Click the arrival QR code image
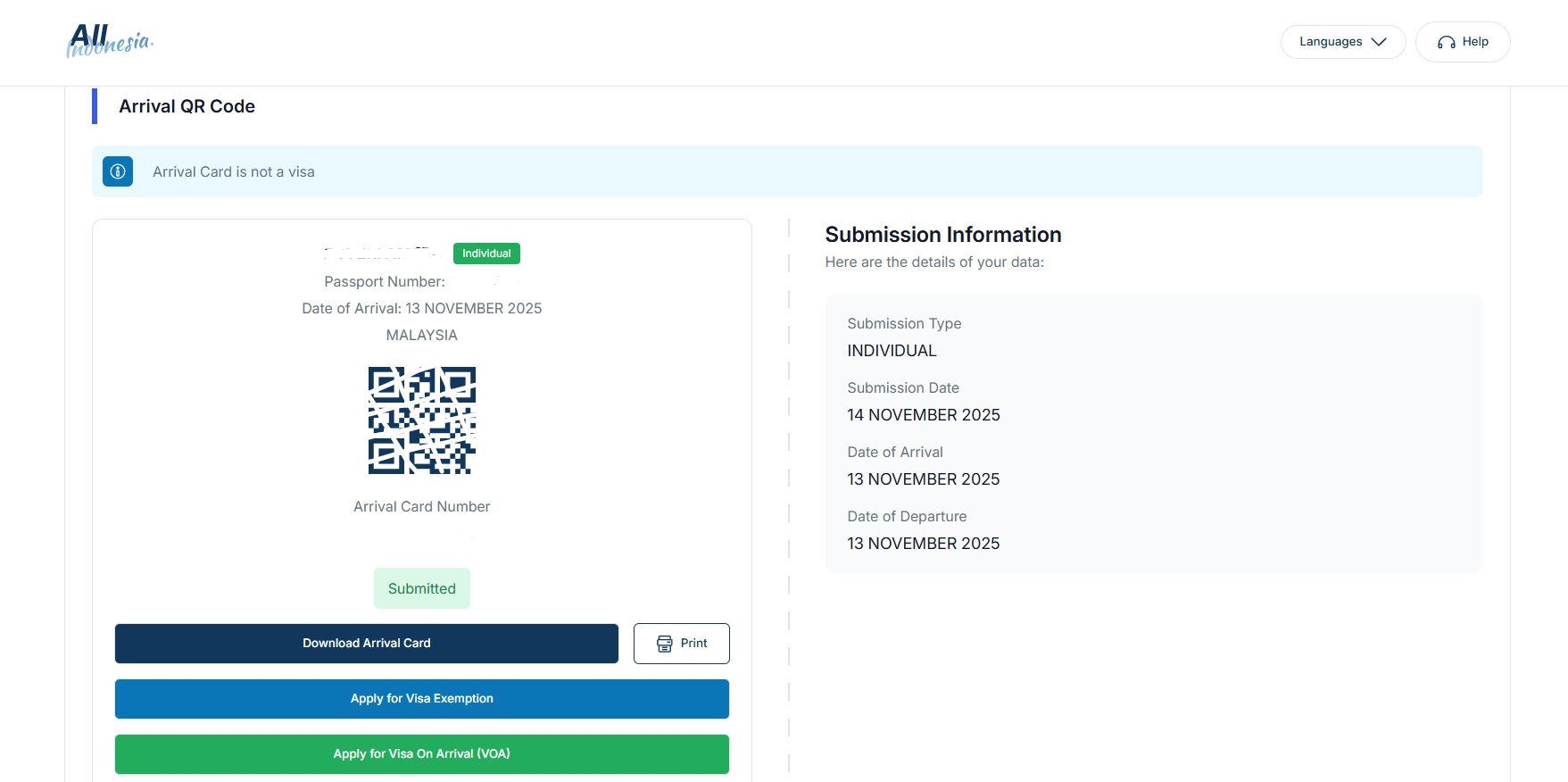Viewport: 1568px width, 782px height. click(422, 420)
